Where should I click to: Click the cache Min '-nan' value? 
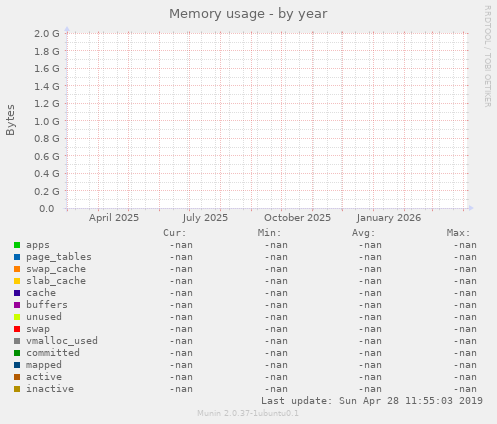pyautogui.click(x=276, y=293)
